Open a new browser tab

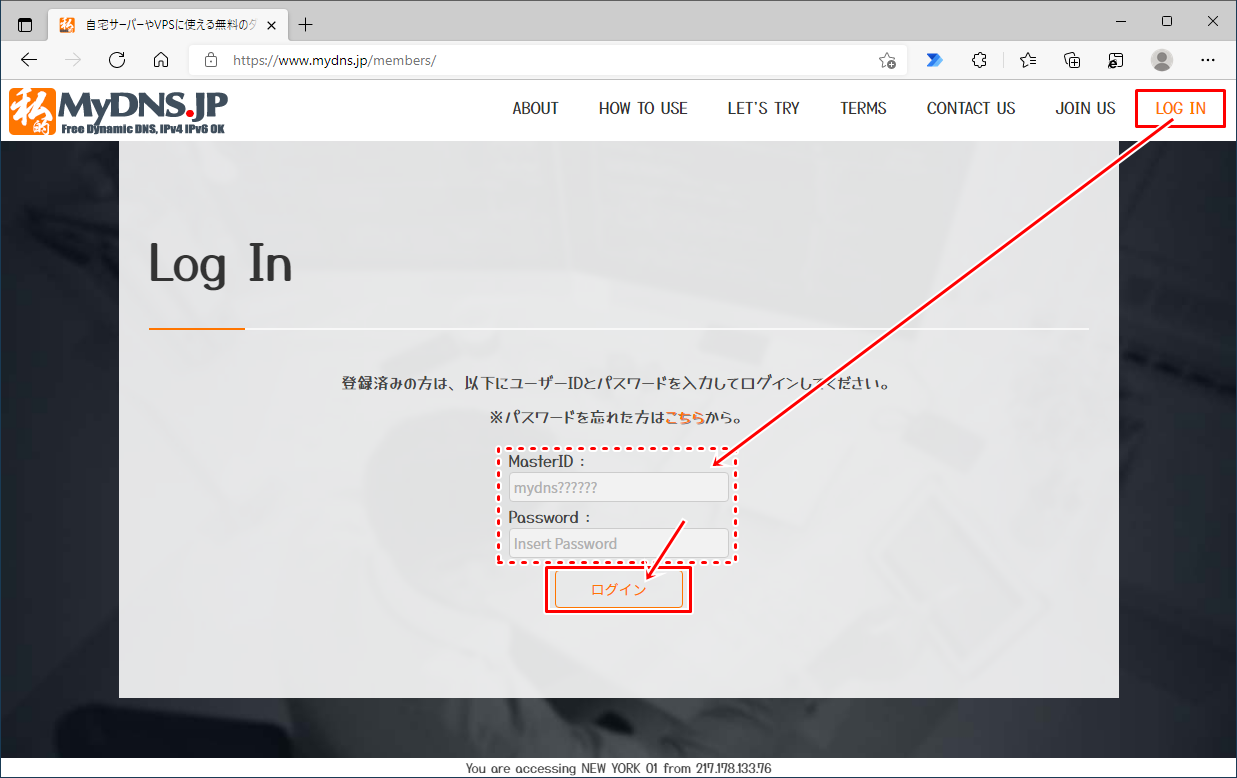click(306, 23)
